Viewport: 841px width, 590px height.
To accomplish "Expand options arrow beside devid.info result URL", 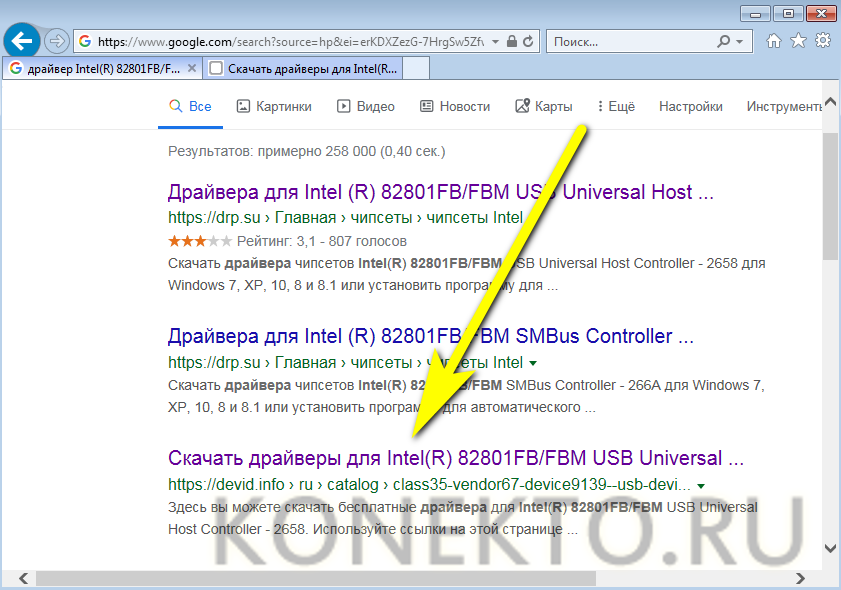I will tap(701, 485).
